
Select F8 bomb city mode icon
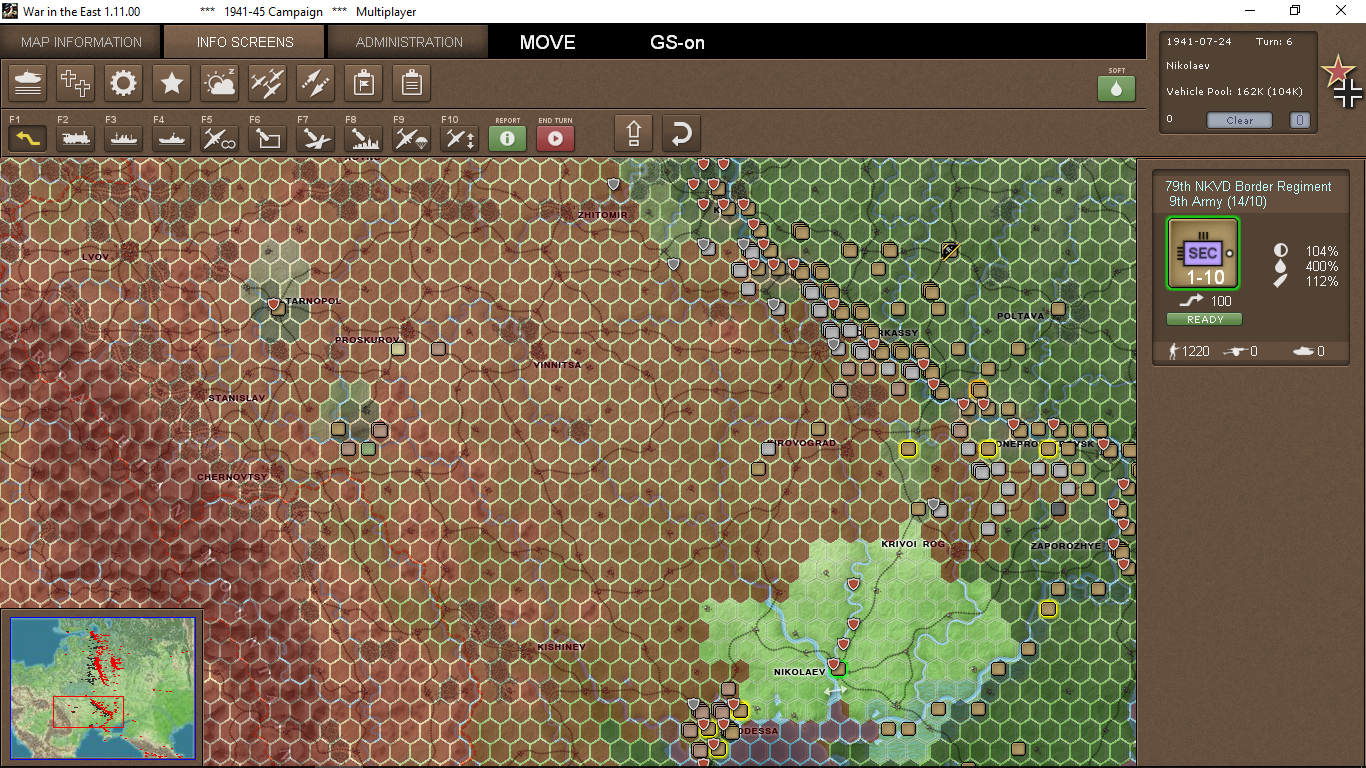364,138
